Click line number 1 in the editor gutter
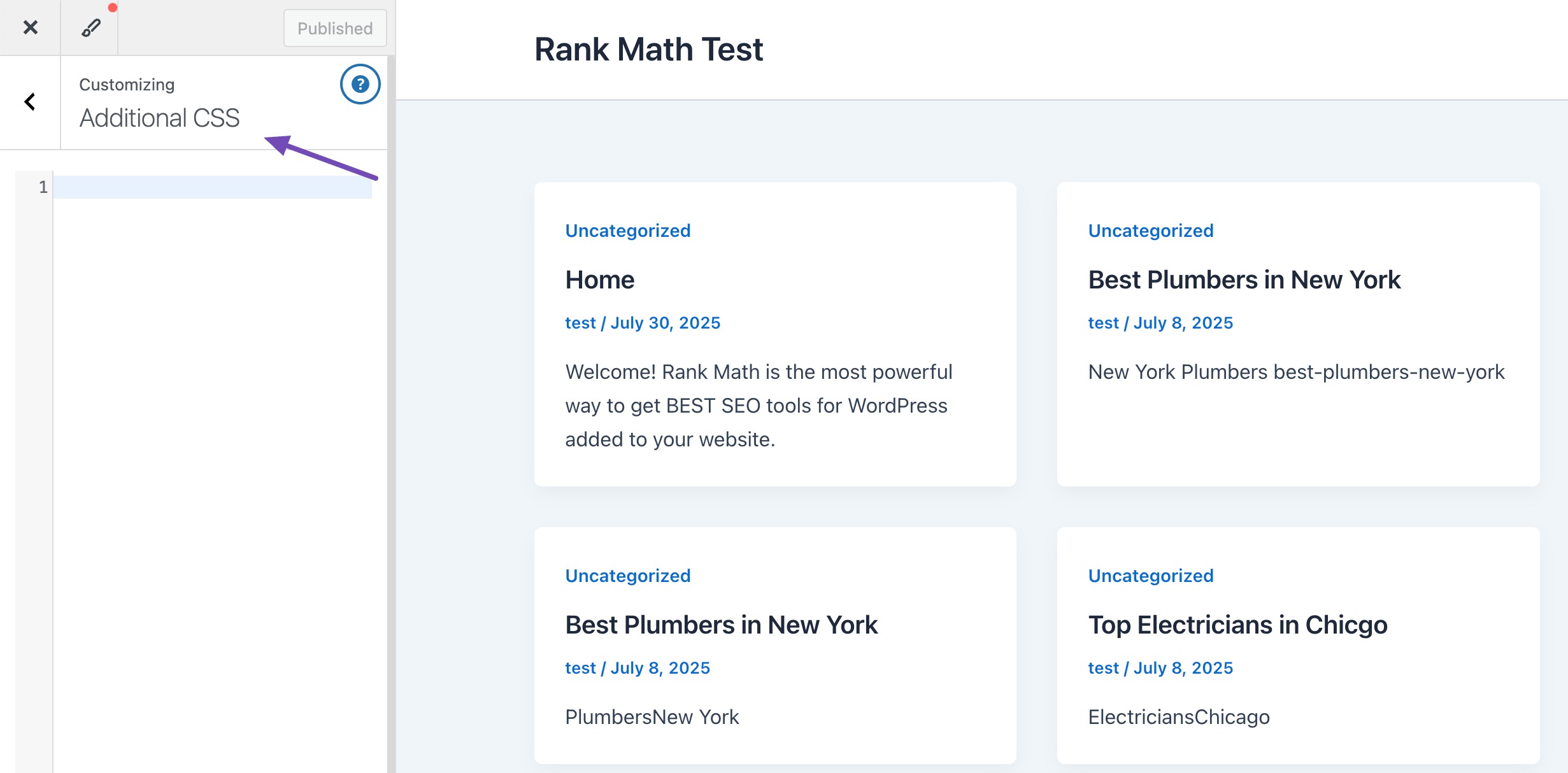The height and width of the screenshot is (773, 1568). click(43, 187)
